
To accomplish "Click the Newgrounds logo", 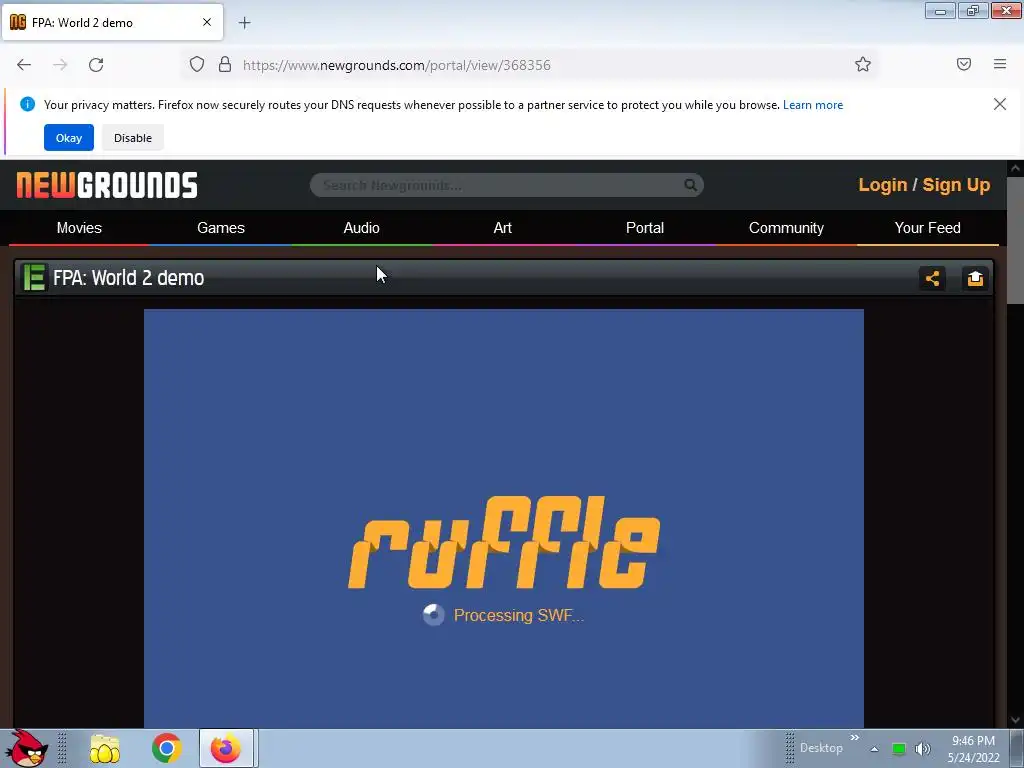I will [107, 185].
